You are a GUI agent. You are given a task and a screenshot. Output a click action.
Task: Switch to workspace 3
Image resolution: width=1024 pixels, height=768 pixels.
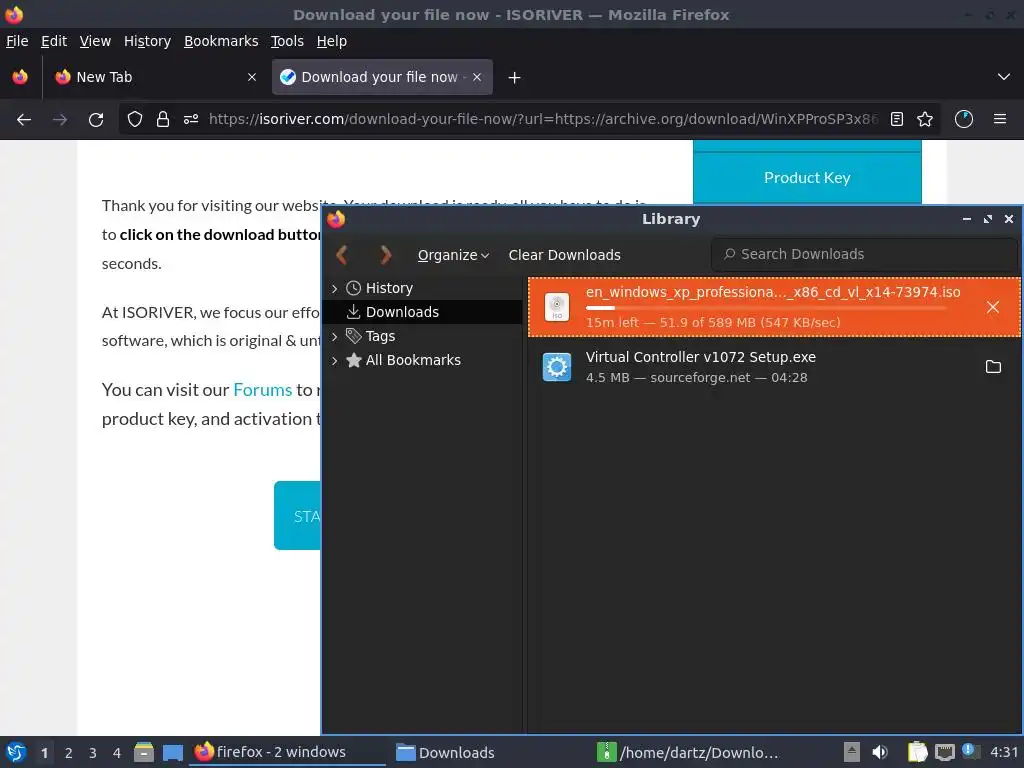pos(93,753)
